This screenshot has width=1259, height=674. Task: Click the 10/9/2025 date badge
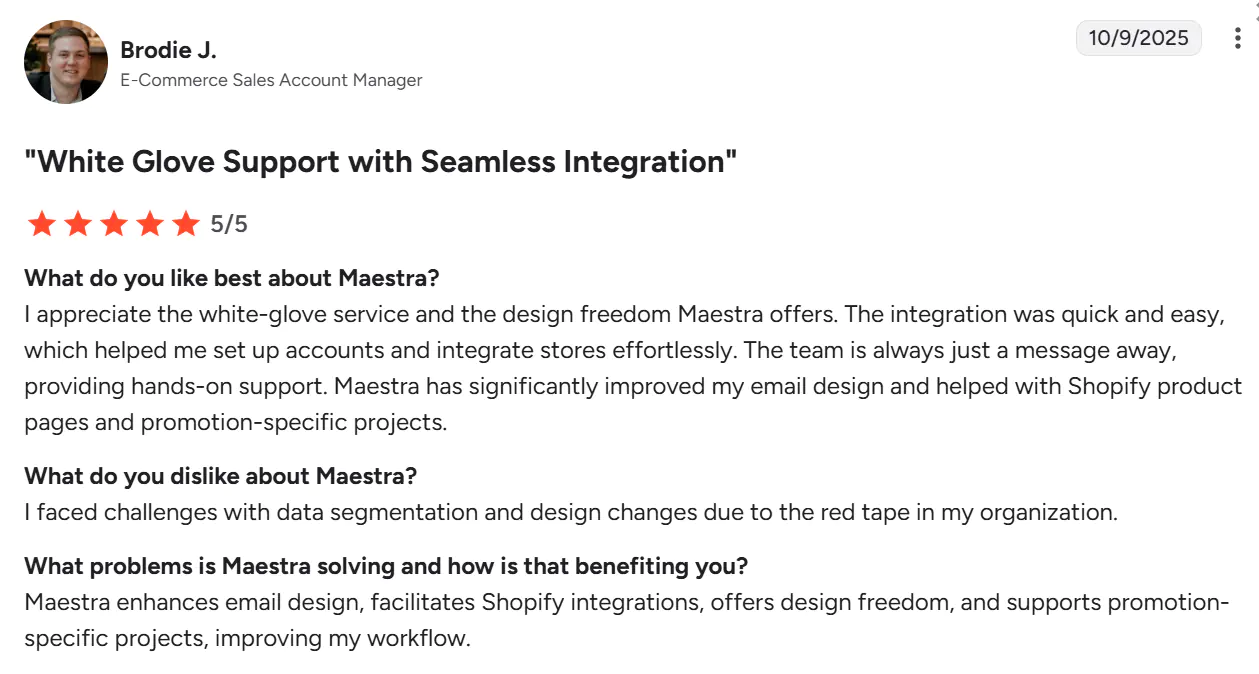(x=1138, y=38)
